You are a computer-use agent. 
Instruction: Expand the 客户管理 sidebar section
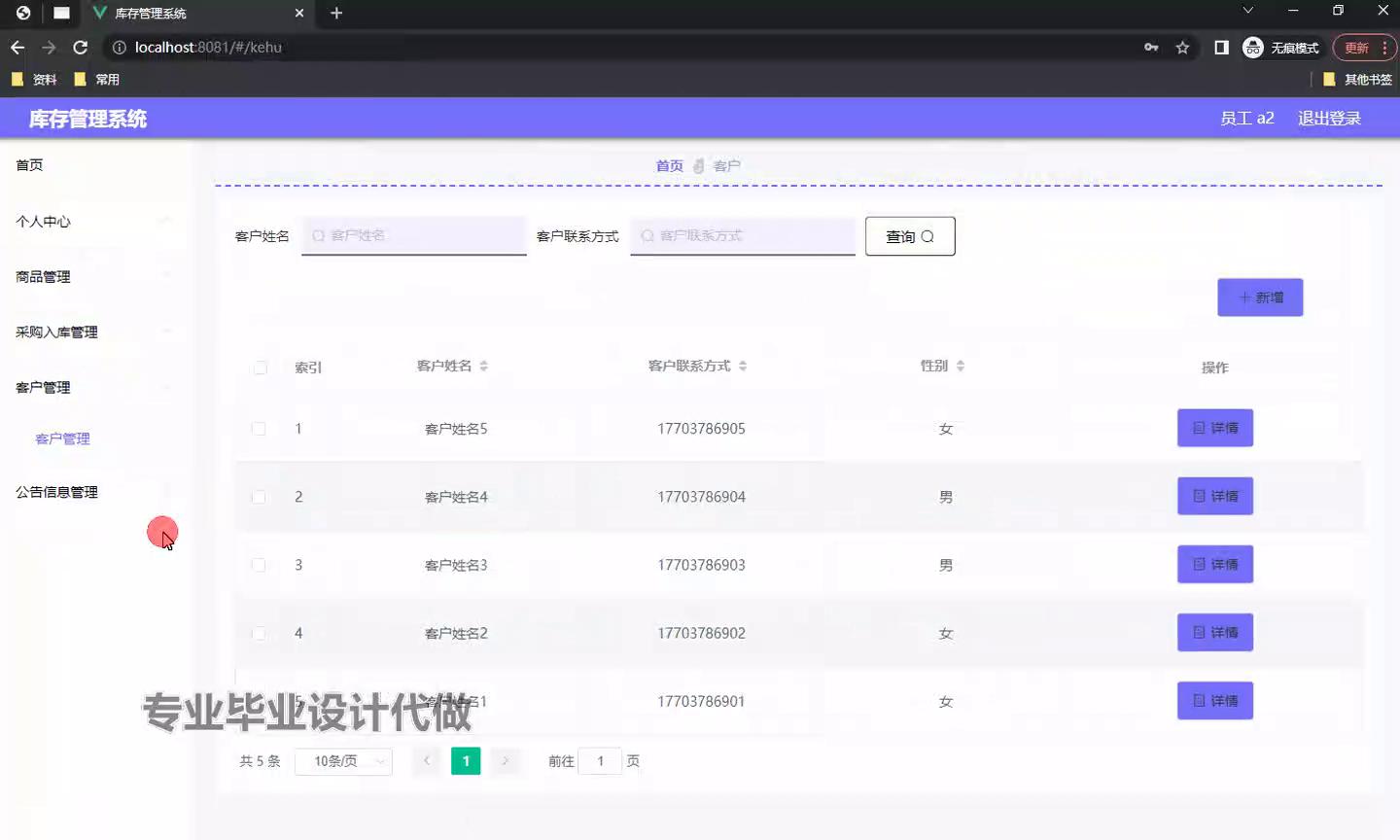(43, 387)
